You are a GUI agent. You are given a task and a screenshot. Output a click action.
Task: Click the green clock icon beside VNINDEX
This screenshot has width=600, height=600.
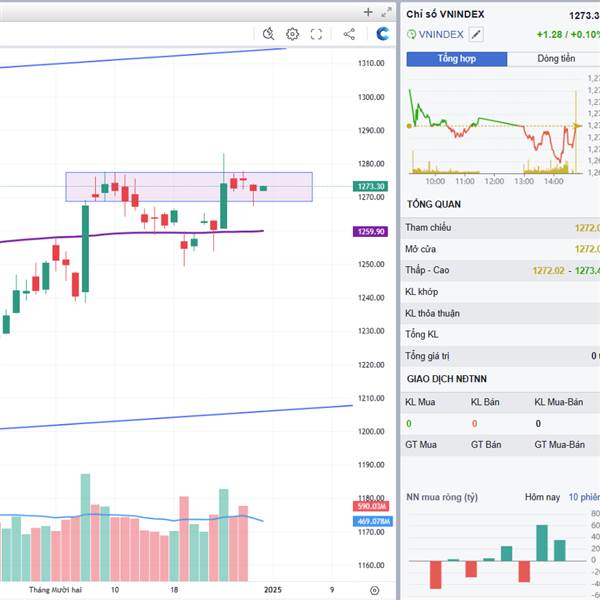[x=411, y=34]
